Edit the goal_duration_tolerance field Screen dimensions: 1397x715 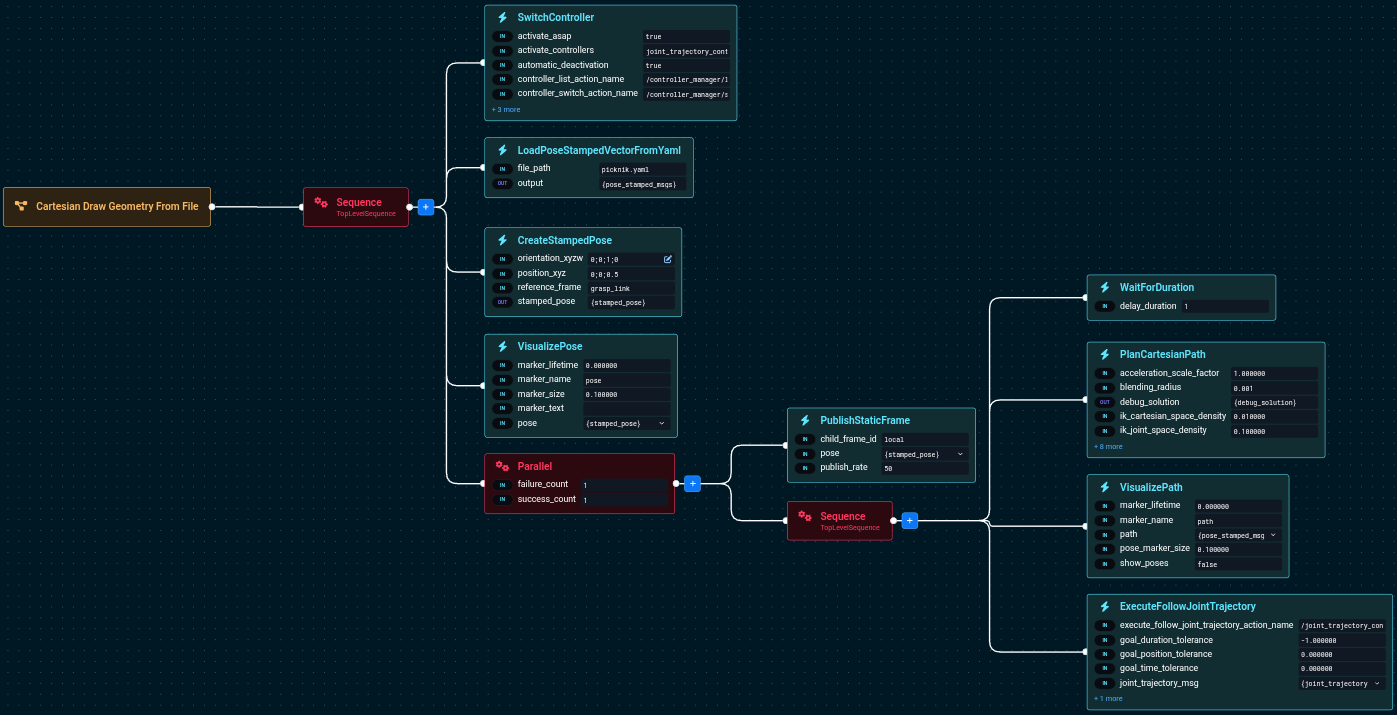[x=1341, y=640]
